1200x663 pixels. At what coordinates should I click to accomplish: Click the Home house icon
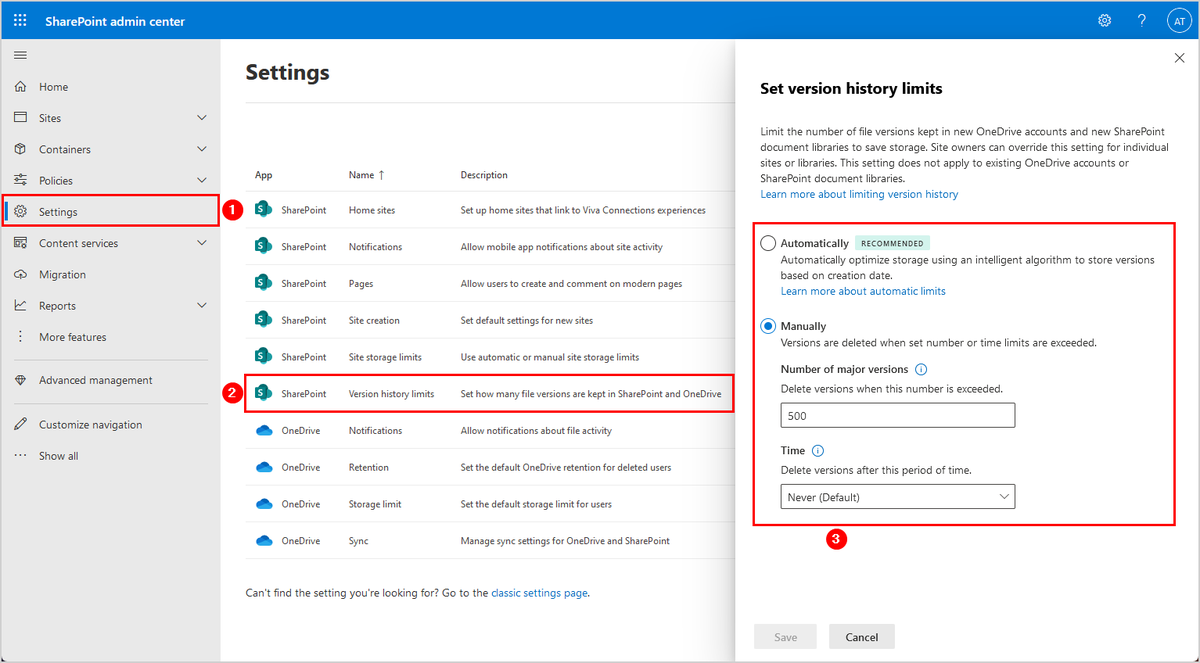click(x=20, y=87)
